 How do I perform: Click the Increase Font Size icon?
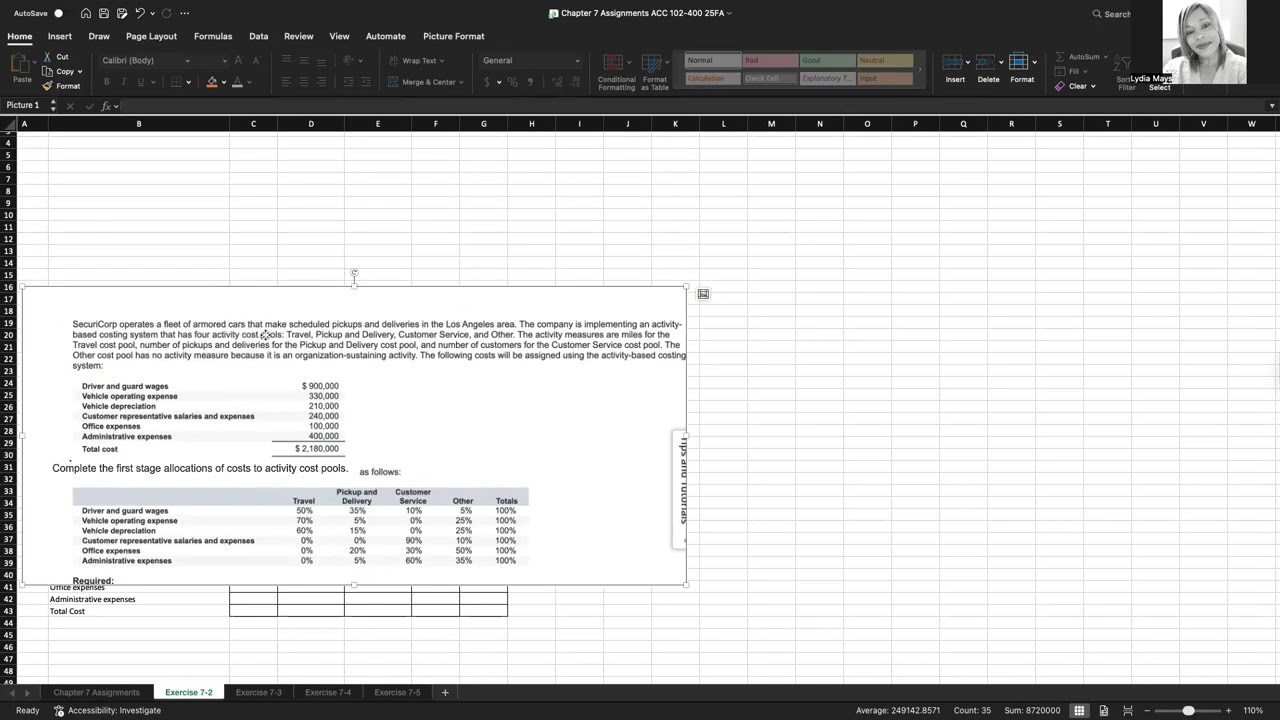(x=241, y=60)
